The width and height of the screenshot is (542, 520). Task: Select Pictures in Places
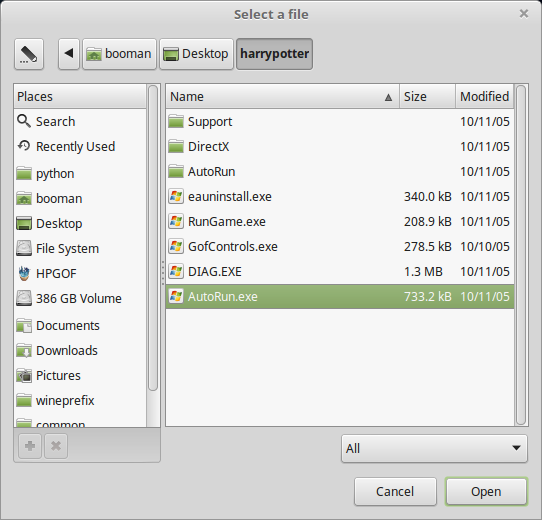(x=80, y=375)
